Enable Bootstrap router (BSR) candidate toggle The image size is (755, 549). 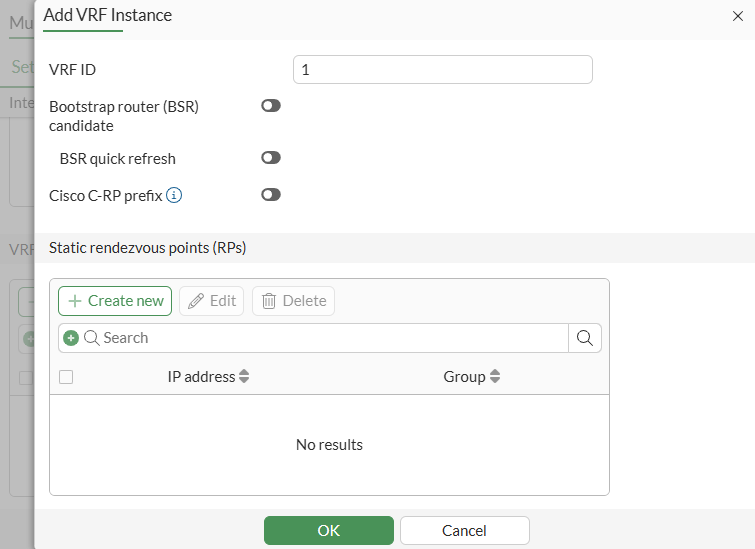pyautogui.click(x=271, y=106)
